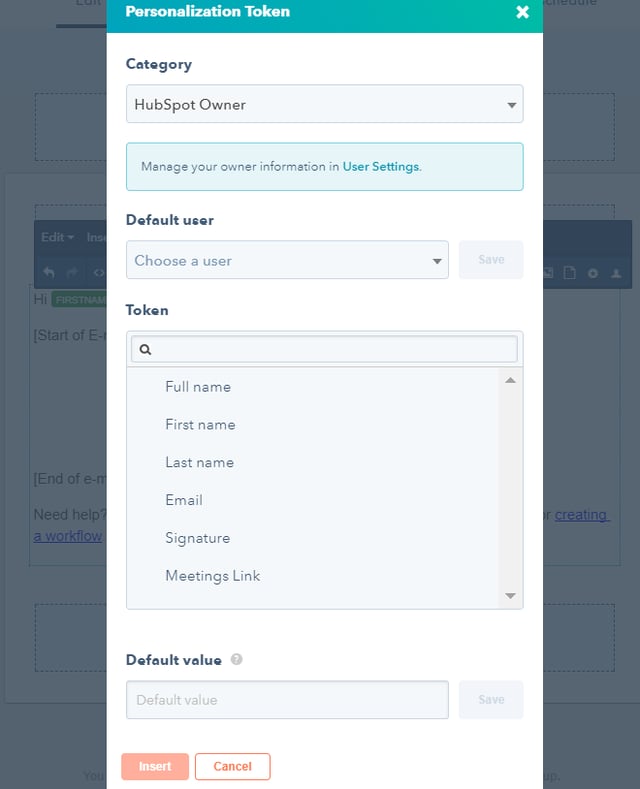Close the Personalization Token dialog

click(x=522, y=13)
